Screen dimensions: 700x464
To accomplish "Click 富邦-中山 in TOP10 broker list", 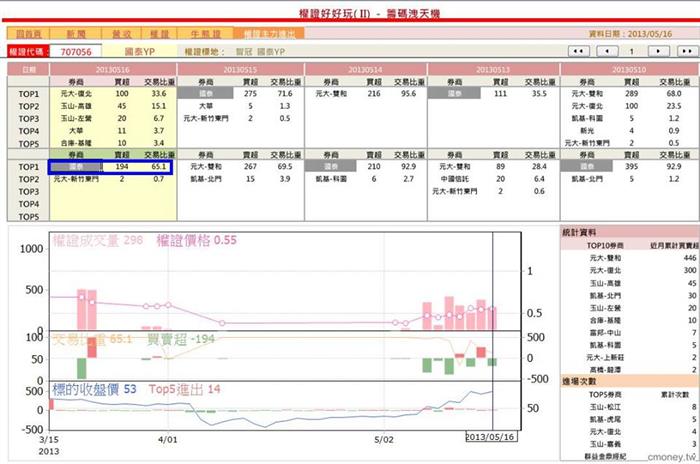I will [605, 333].
